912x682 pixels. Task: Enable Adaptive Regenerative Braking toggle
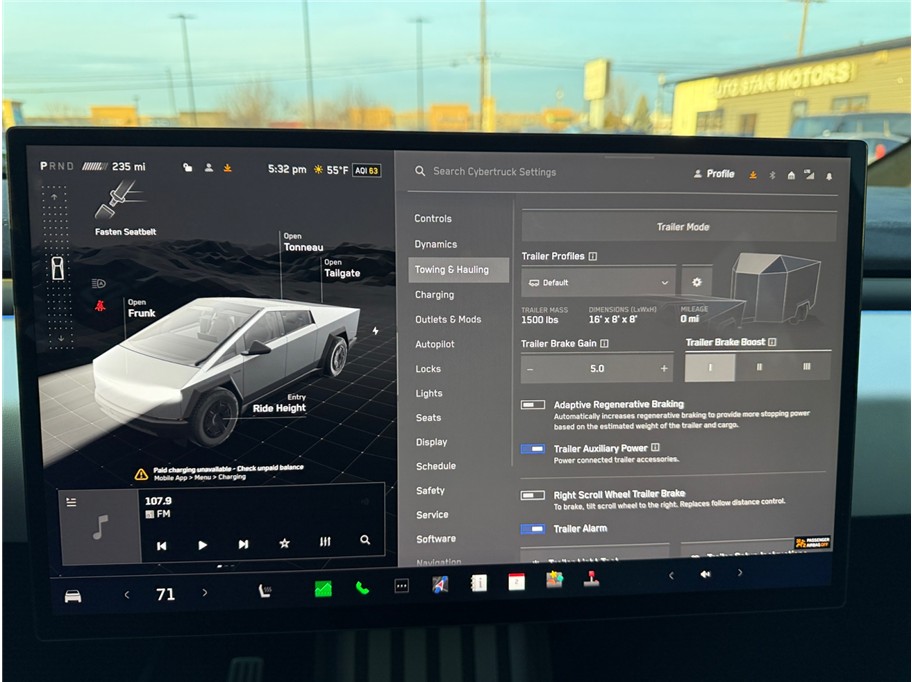(533, 405)
